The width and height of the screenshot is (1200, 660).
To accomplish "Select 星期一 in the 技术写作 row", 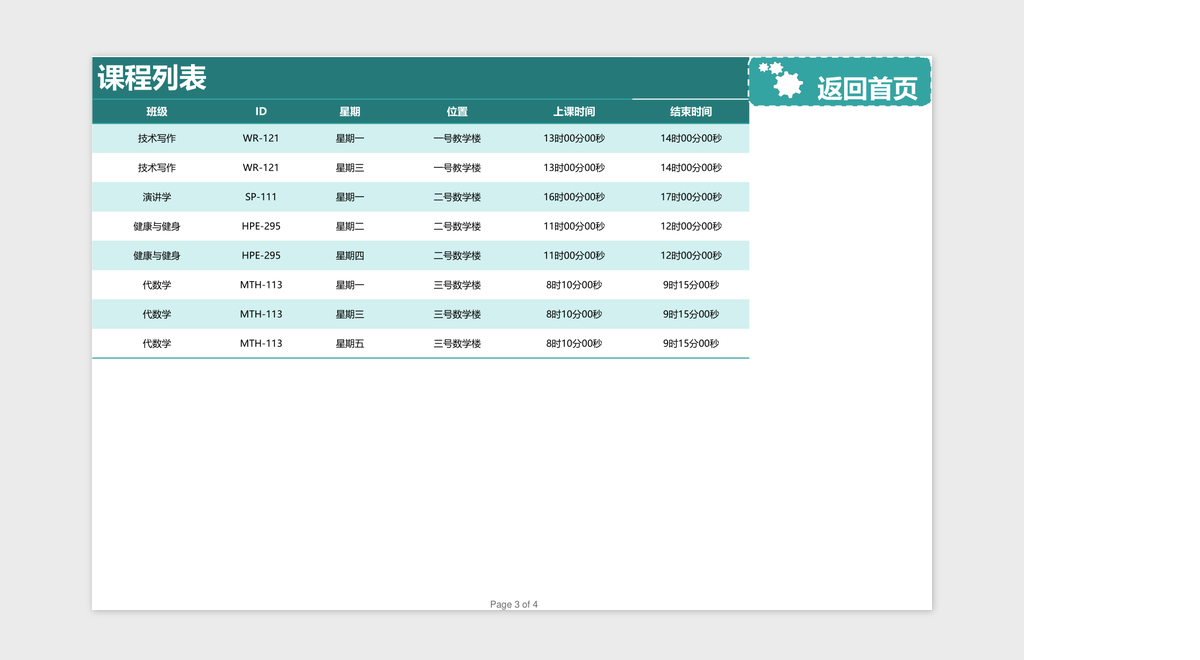I will pyautogui.click(x=350, y=138).
